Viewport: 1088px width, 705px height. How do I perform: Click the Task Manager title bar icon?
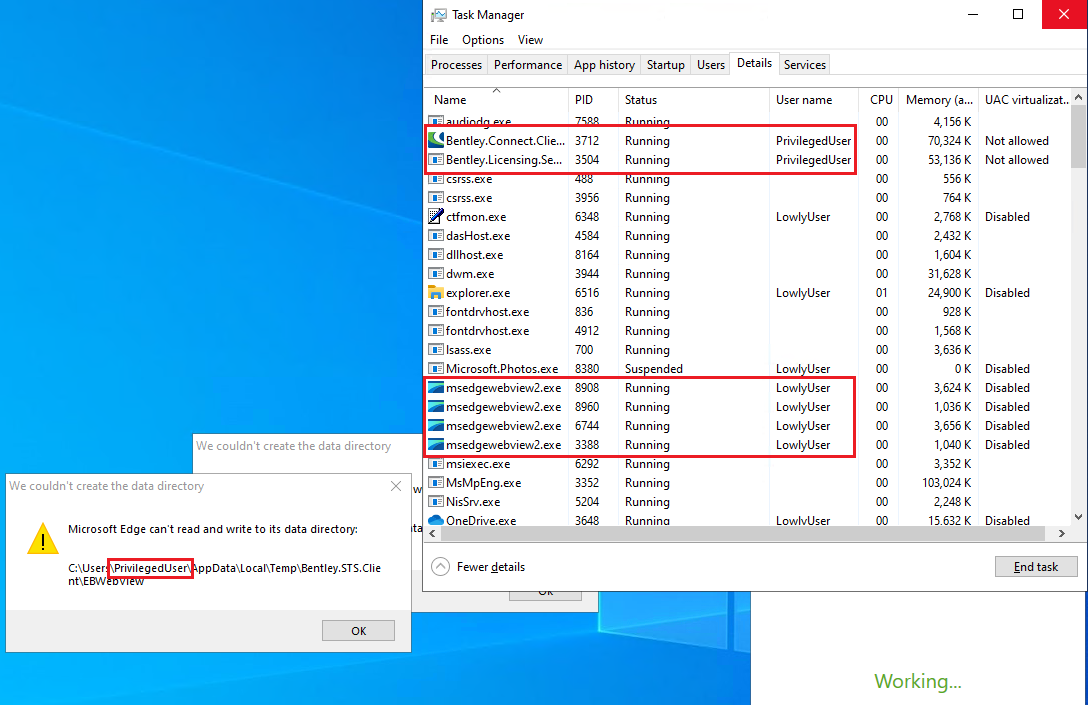(438, 15)
